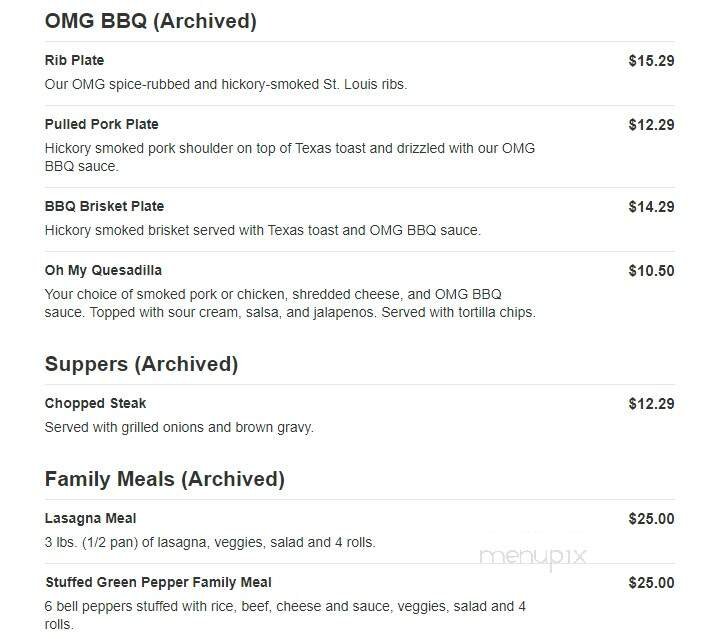Screen dimensions: 712x639
Task: Click the Chopped Steak description text
Action: click(x=179, y=428)
